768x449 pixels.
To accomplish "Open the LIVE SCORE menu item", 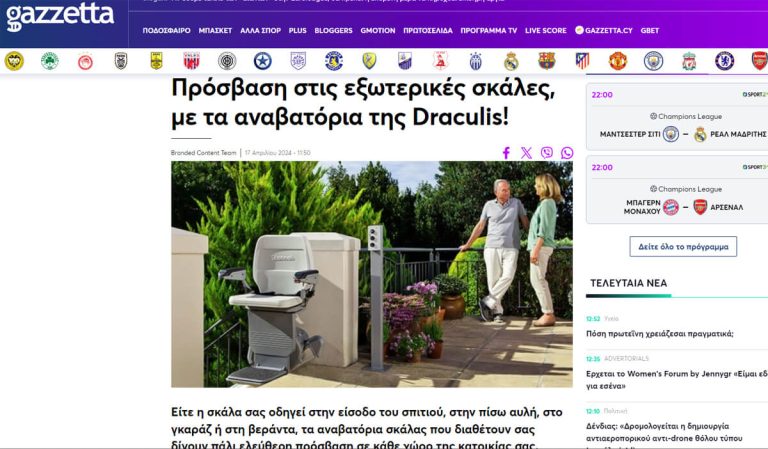I will [x=546, y=30].
